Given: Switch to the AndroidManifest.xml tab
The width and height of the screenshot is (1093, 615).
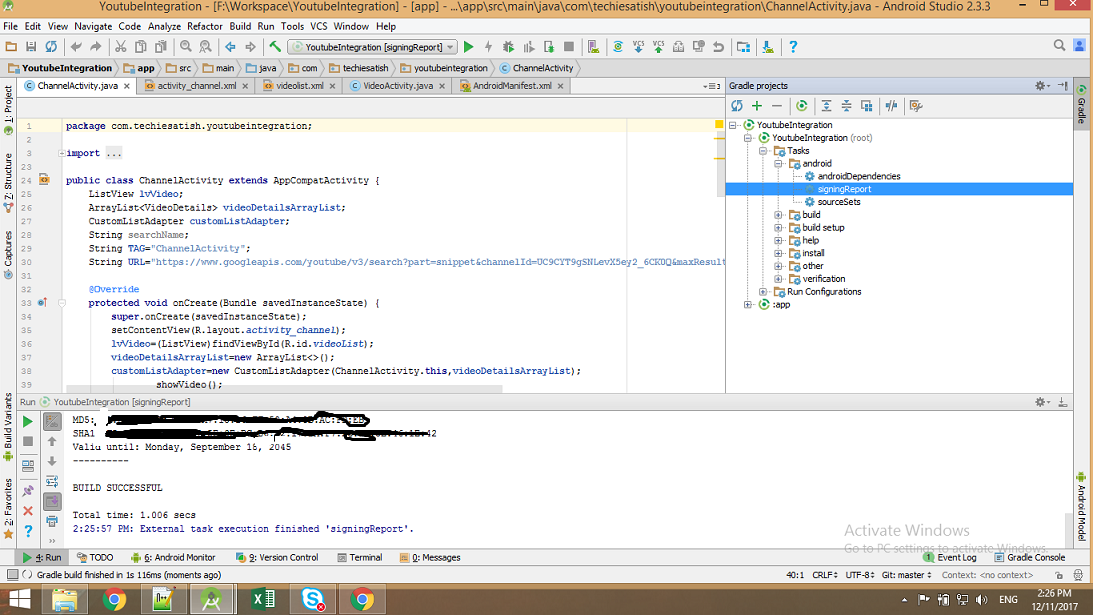Looking at the screenshot, I should coord(512,86).
